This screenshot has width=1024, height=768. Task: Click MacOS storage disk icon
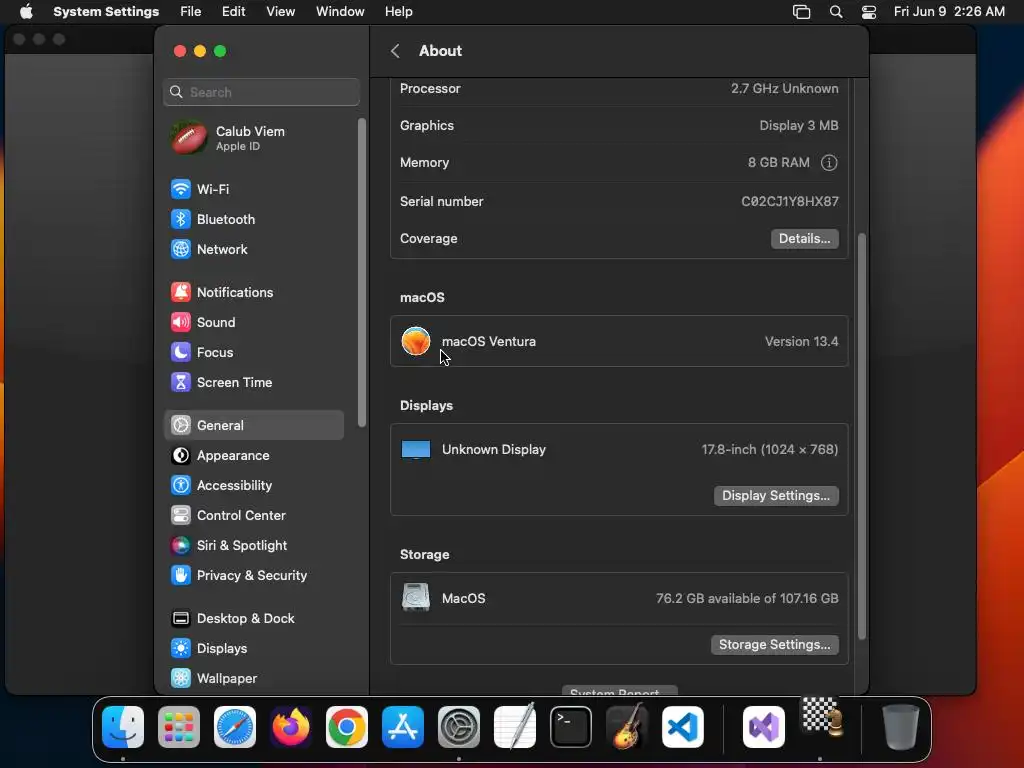click(x=416, y=598)
